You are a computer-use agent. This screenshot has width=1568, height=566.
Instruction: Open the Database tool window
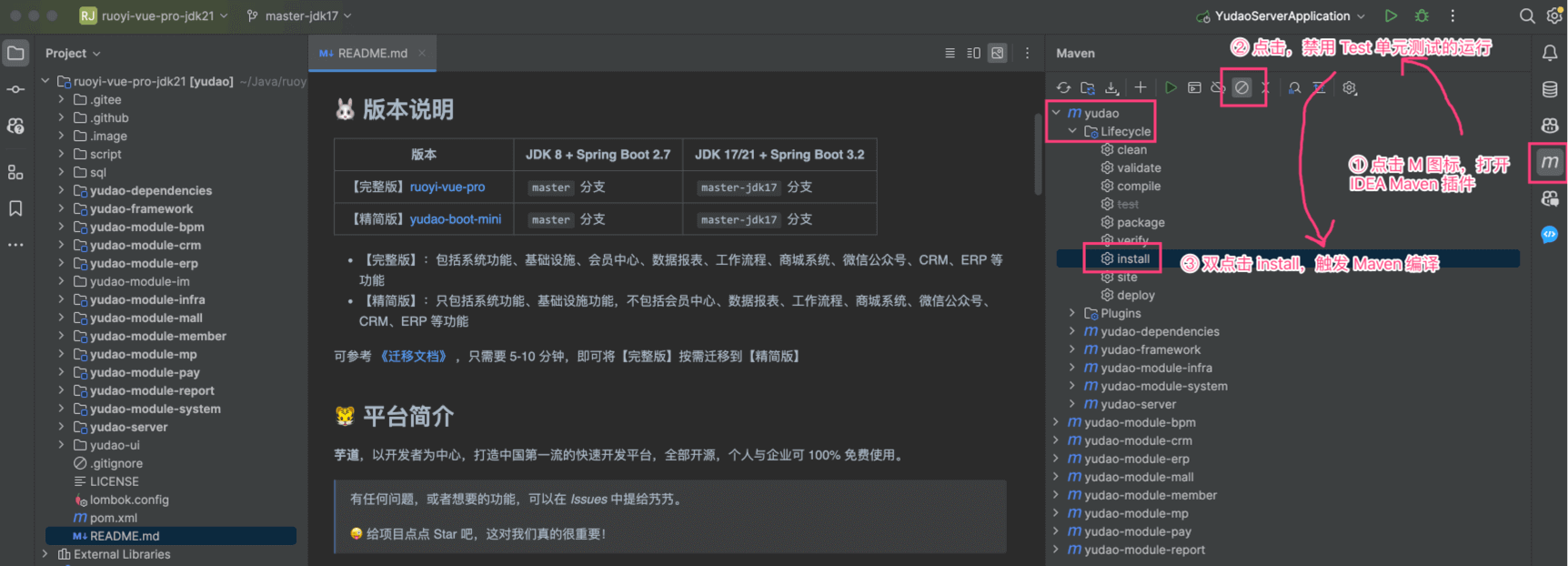coord(1549,89)
